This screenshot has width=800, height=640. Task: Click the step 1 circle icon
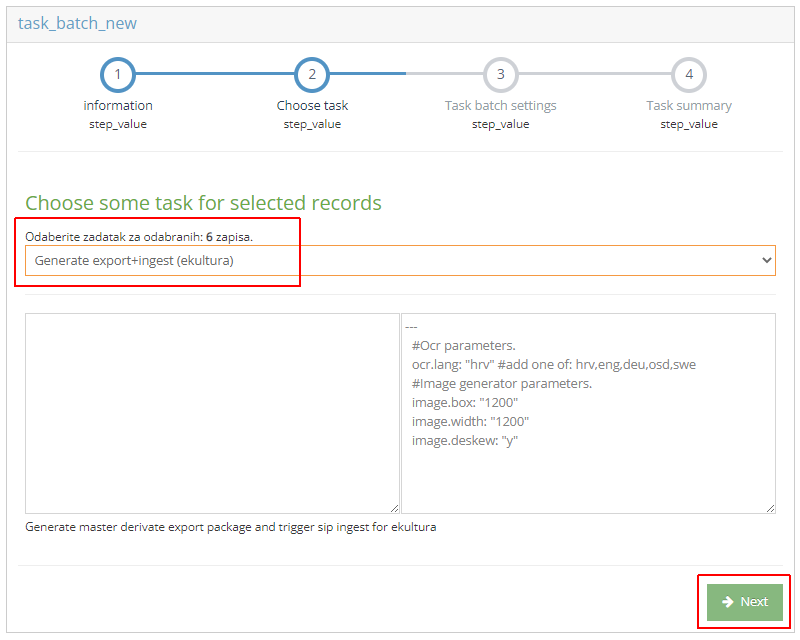point(118,74)
